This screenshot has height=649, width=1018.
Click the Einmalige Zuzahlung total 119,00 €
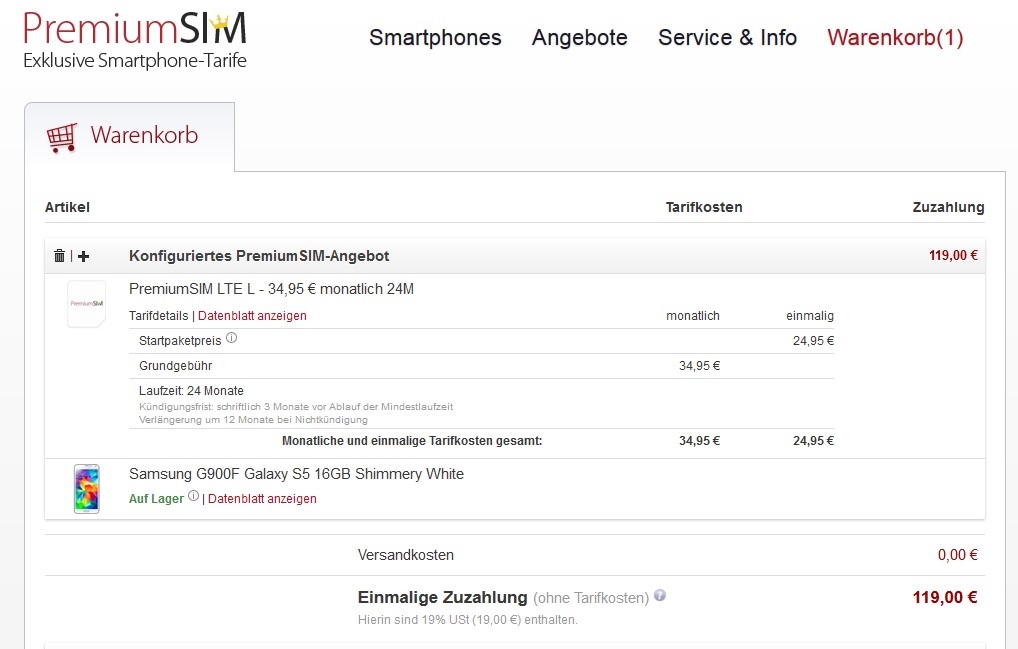pos(945,597)
